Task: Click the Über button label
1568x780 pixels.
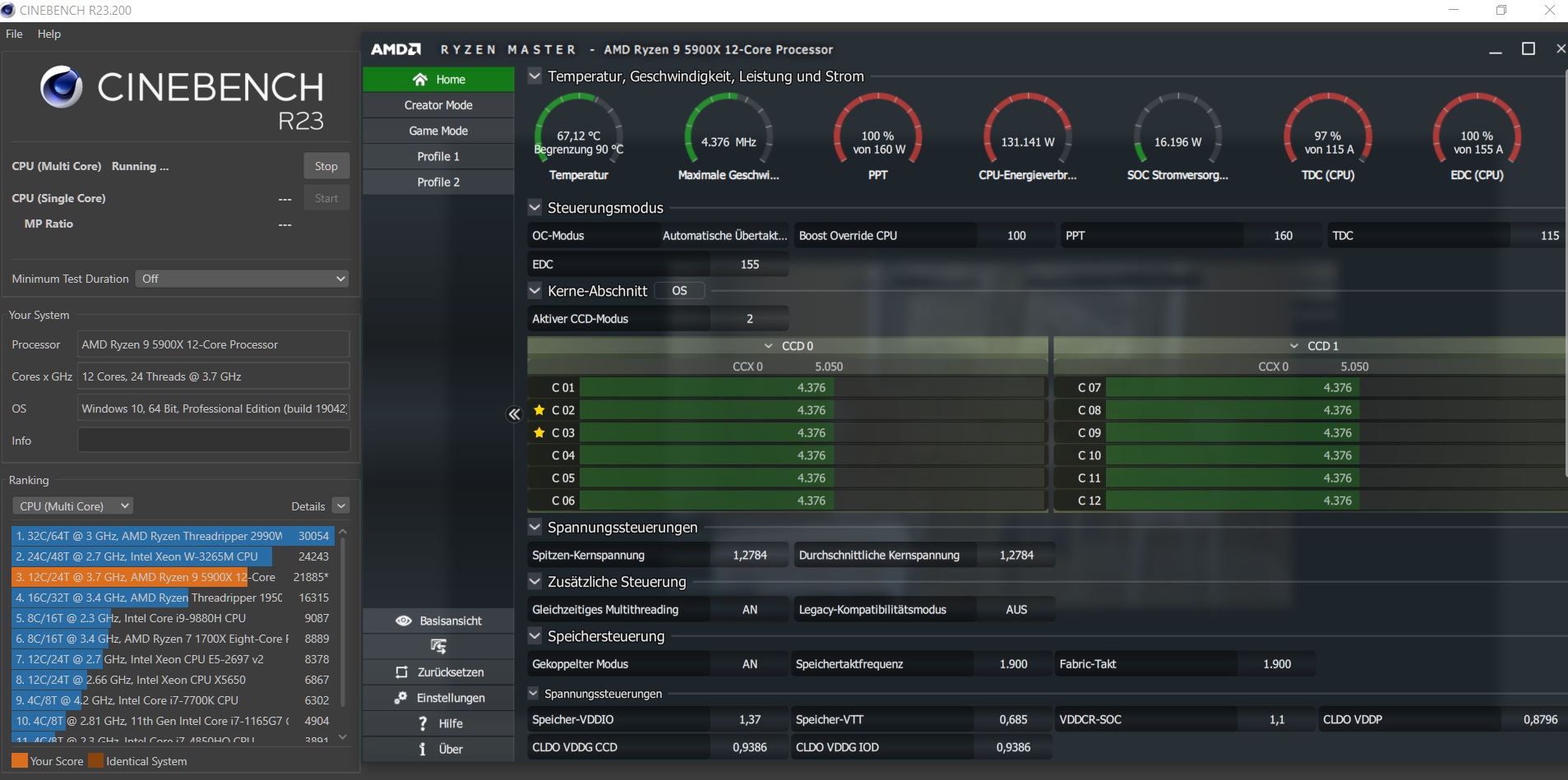Action: click(x=451, y=749)
